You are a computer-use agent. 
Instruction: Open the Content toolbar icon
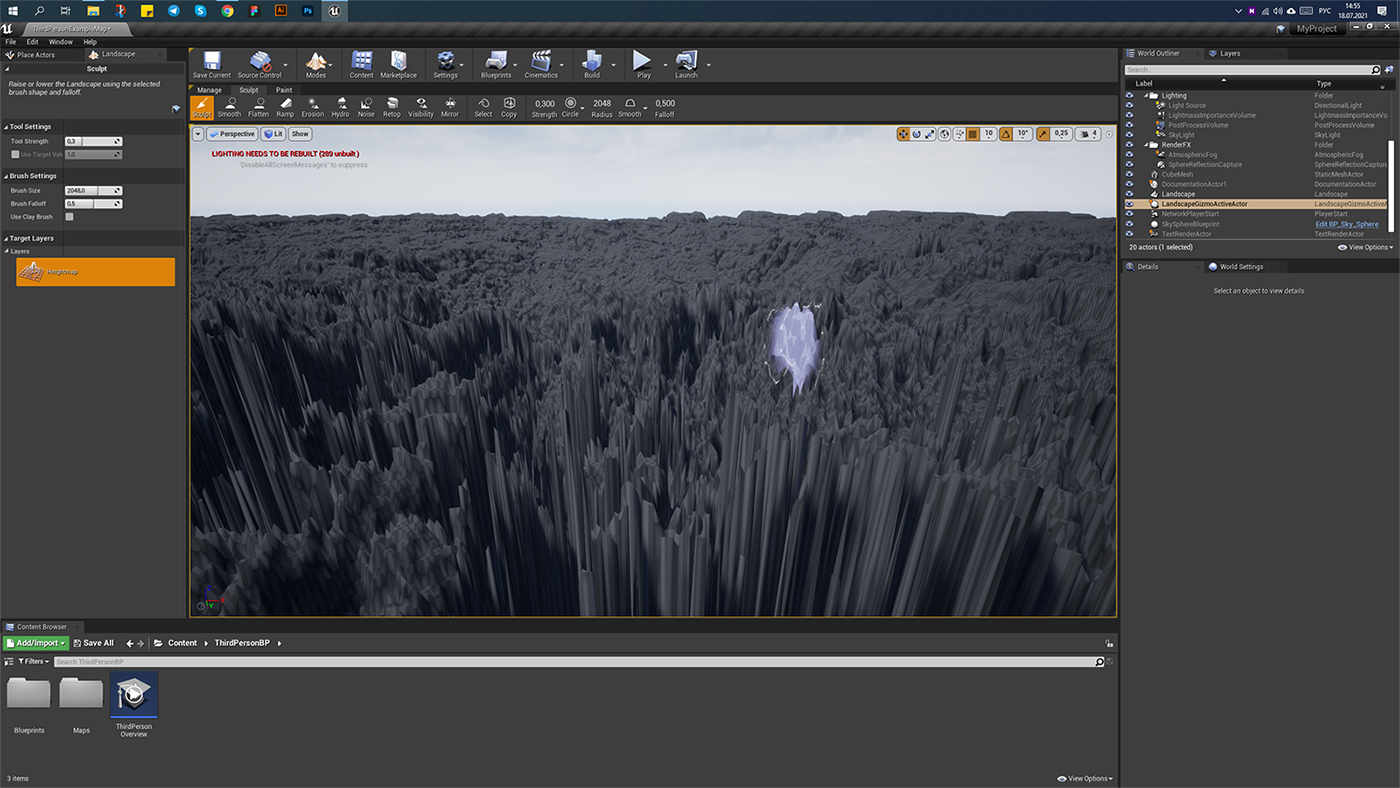(x=362, y=65)
